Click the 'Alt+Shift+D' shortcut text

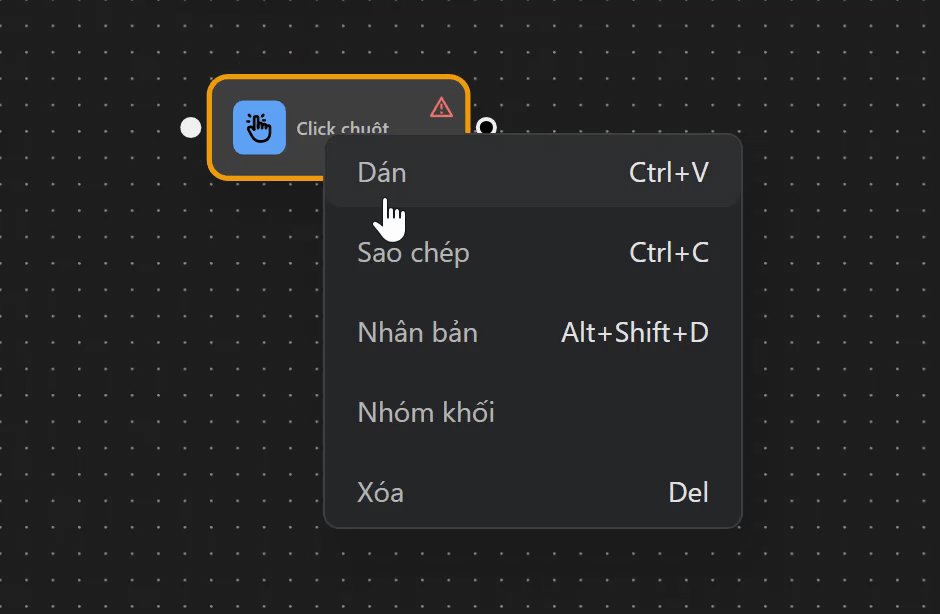coord(636,333)
